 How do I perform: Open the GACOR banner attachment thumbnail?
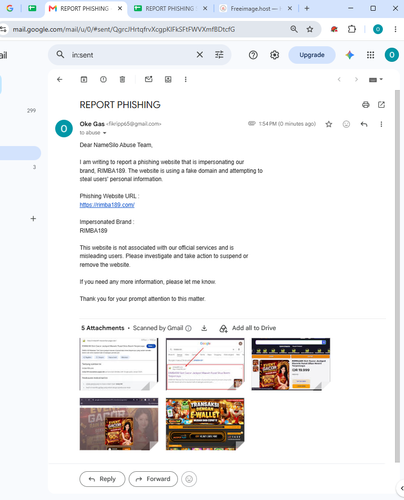119,424
